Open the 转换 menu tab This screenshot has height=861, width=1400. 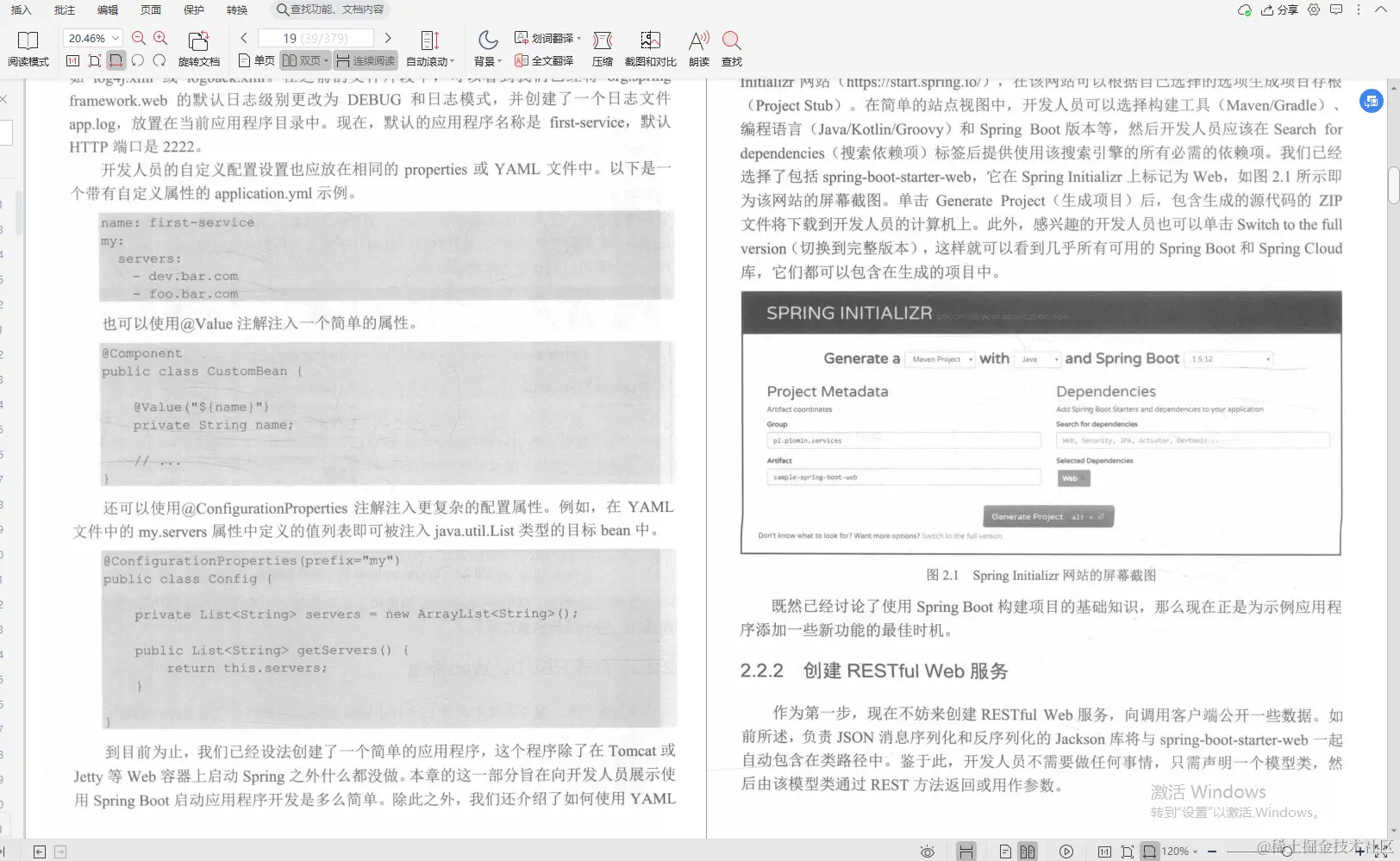click(237, 10)
